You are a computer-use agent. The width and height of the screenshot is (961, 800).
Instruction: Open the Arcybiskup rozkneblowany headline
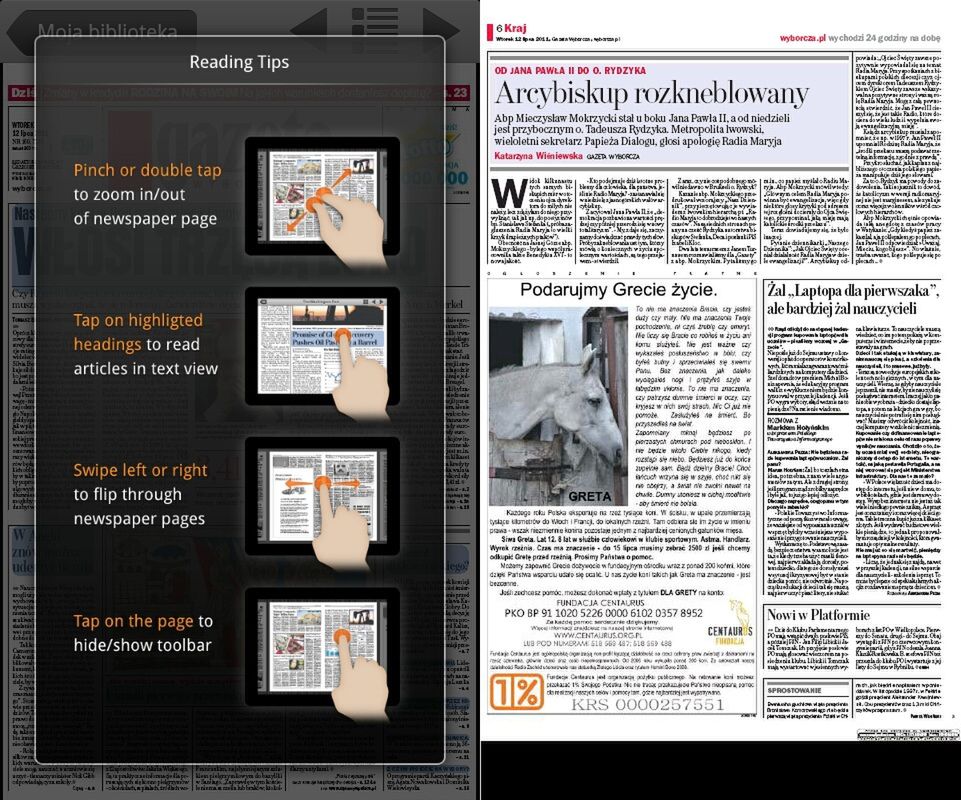coord(651,94)
